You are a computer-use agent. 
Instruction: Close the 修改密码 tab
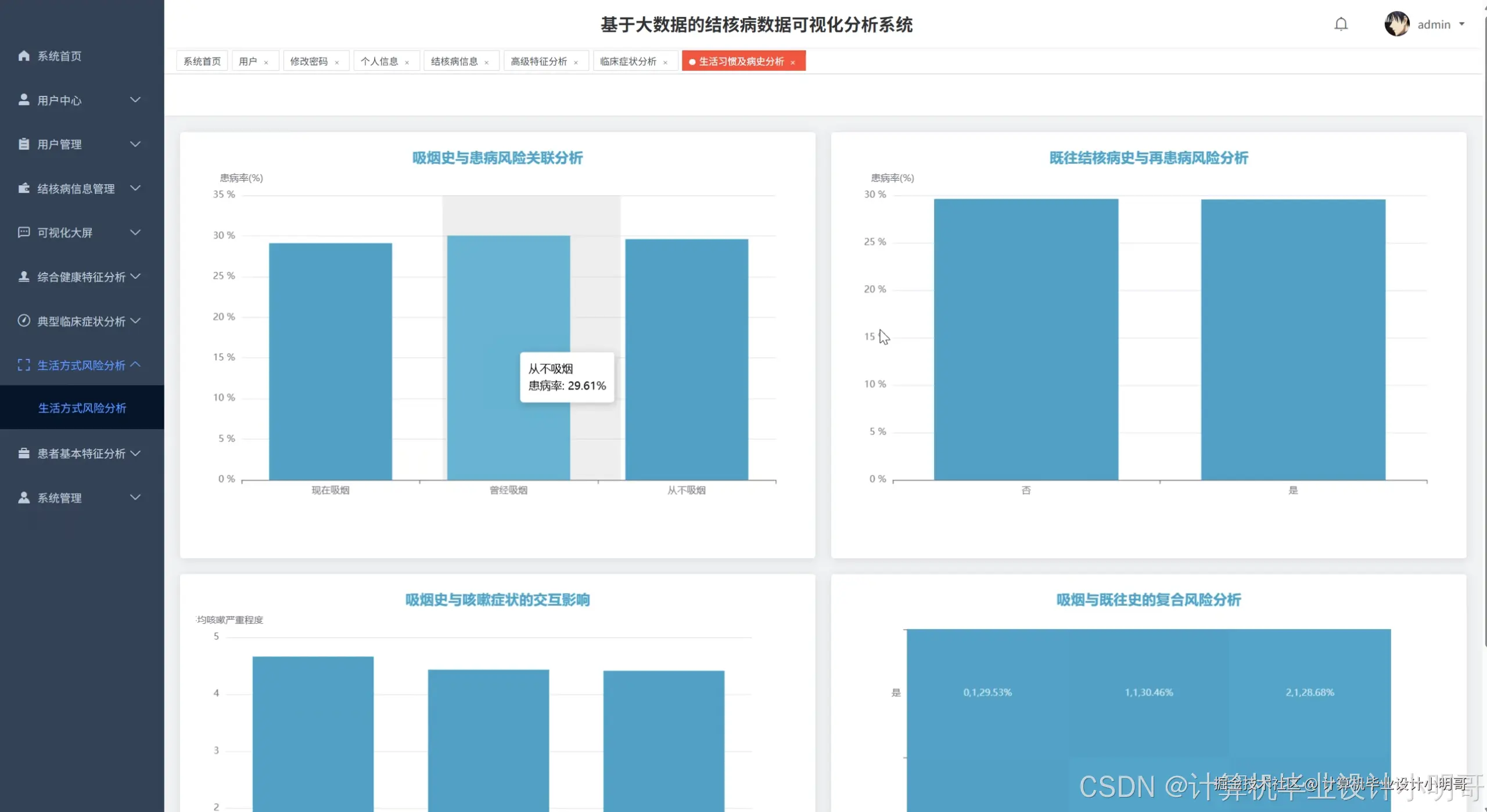(x=336, y=62)
